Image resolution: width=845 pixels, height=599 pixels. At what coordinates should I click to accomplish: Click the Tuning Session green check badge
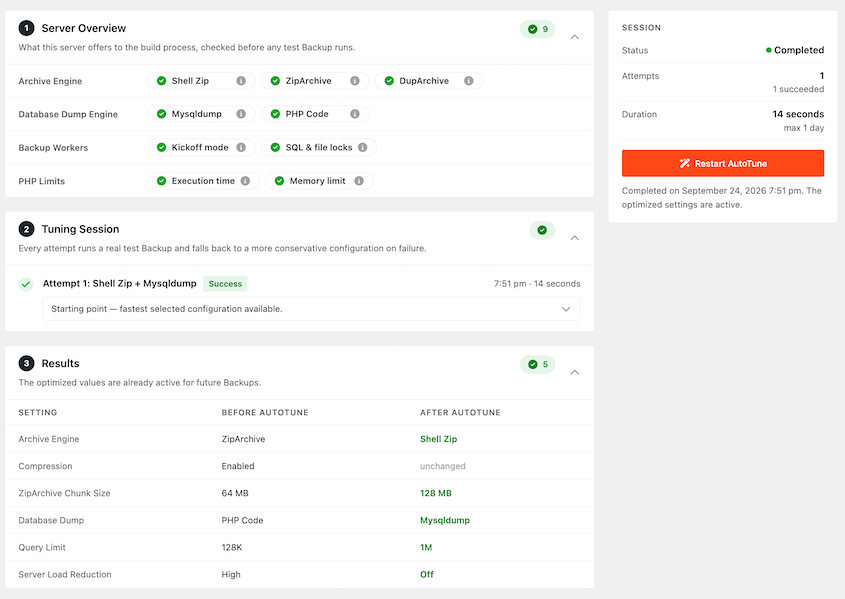(542, 230)
